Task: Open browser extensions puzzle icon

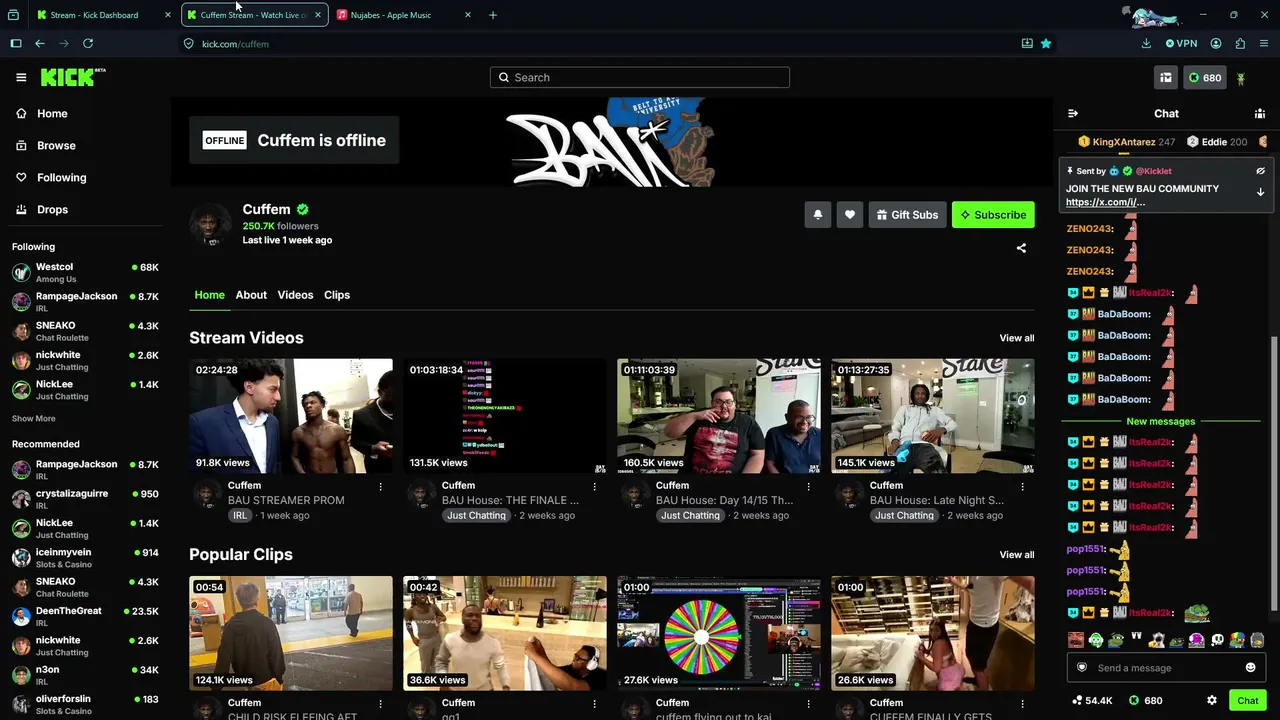Action: 1240,43
